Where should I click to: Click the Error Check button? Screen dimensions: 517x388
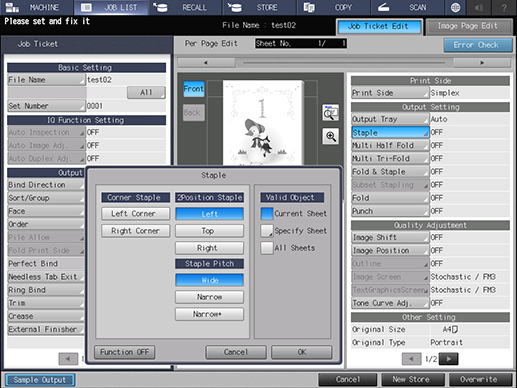[478, 45]
